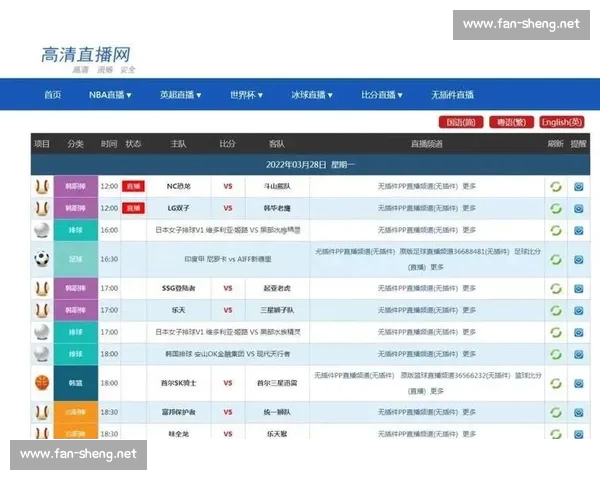Image resolution: width=600 pixels, height=480 pixels.
Task: Open the 无插件直播 navigation item
Action: coord(452,95)
